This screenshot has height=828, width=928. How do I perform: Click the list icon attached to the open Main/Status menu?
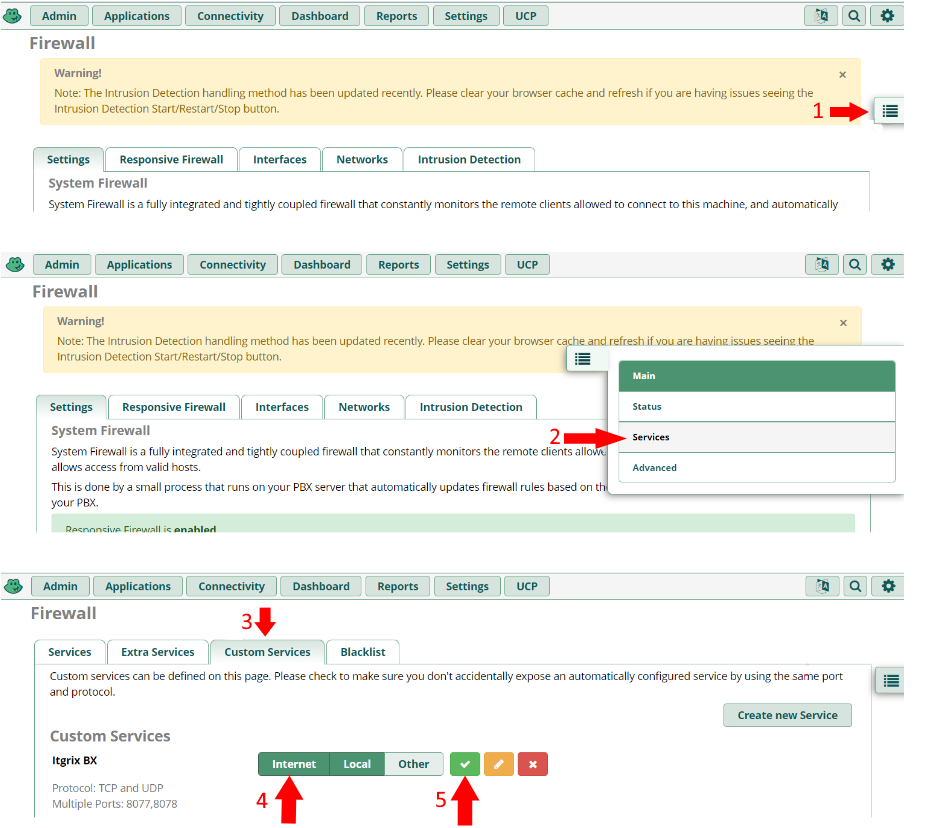point(583,359)
